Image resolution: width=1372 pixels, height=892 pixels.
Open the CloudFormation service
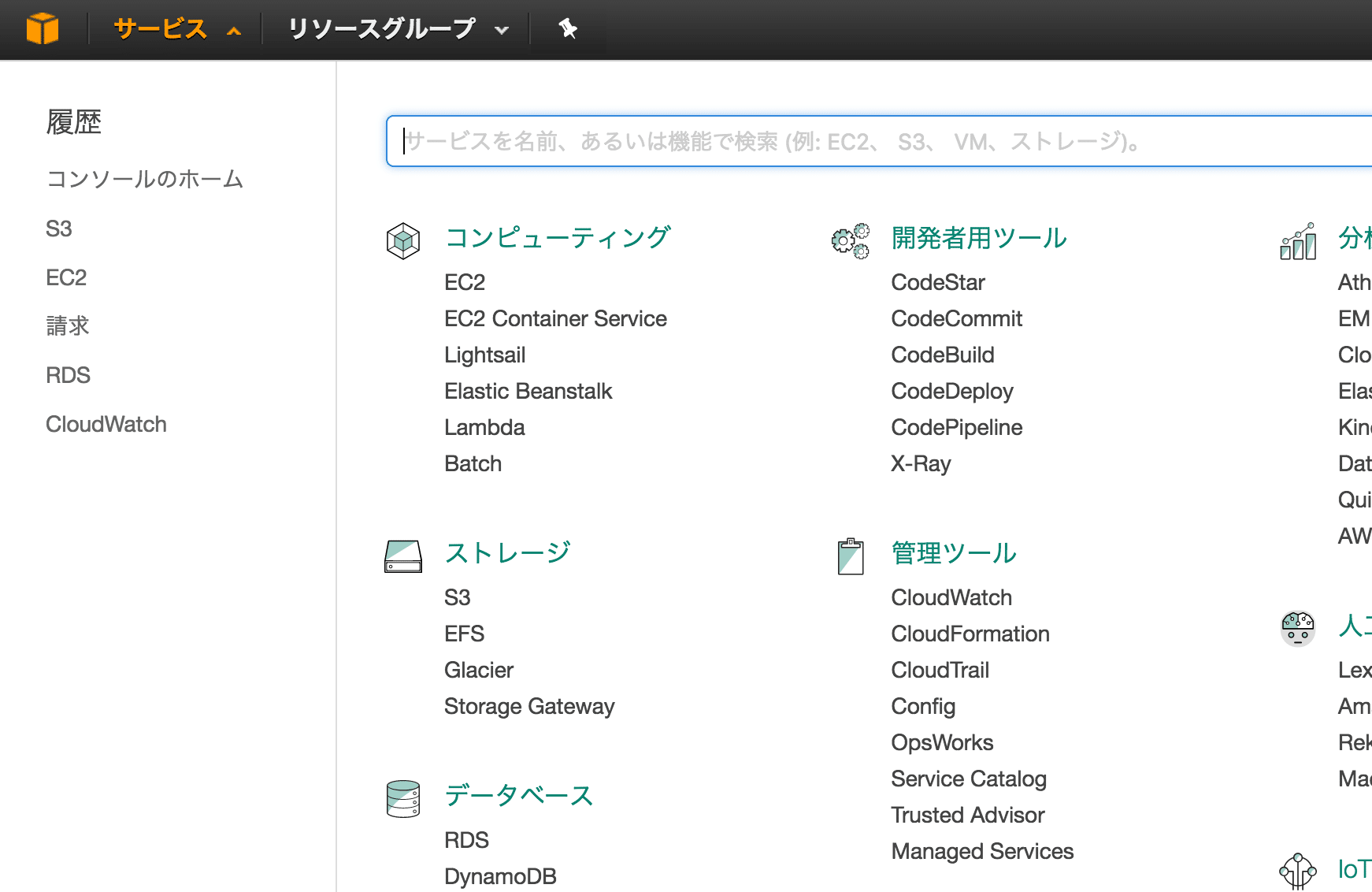[970, 634]
